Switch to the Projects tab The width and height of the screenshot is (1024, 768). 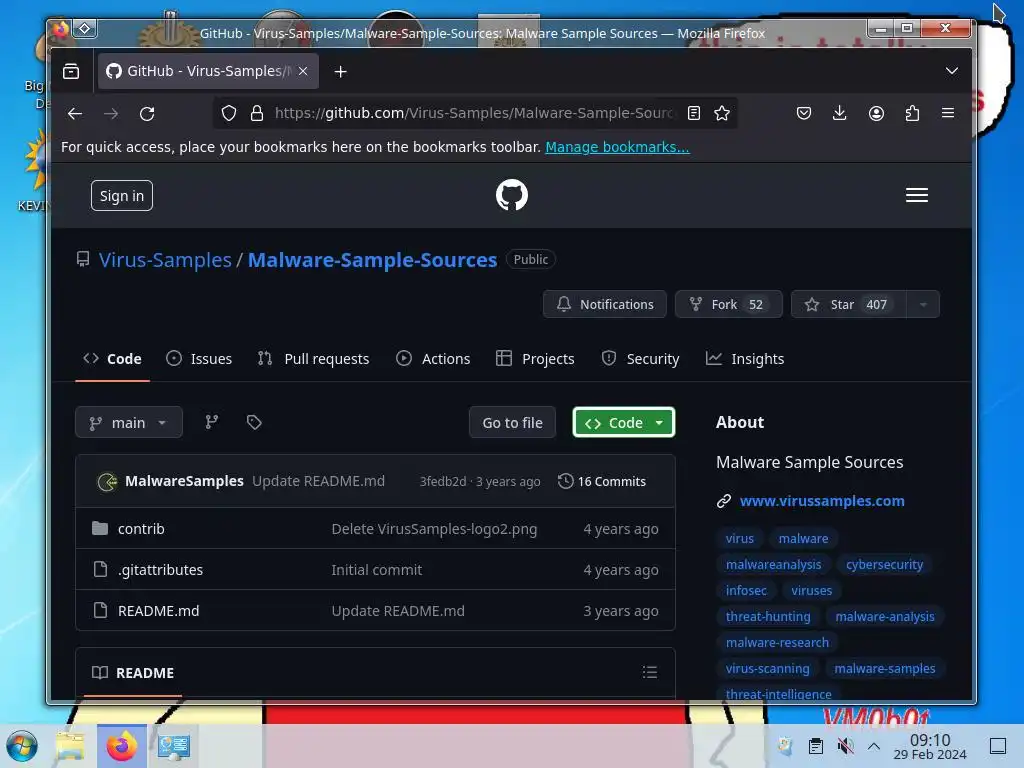coord(536,359)
